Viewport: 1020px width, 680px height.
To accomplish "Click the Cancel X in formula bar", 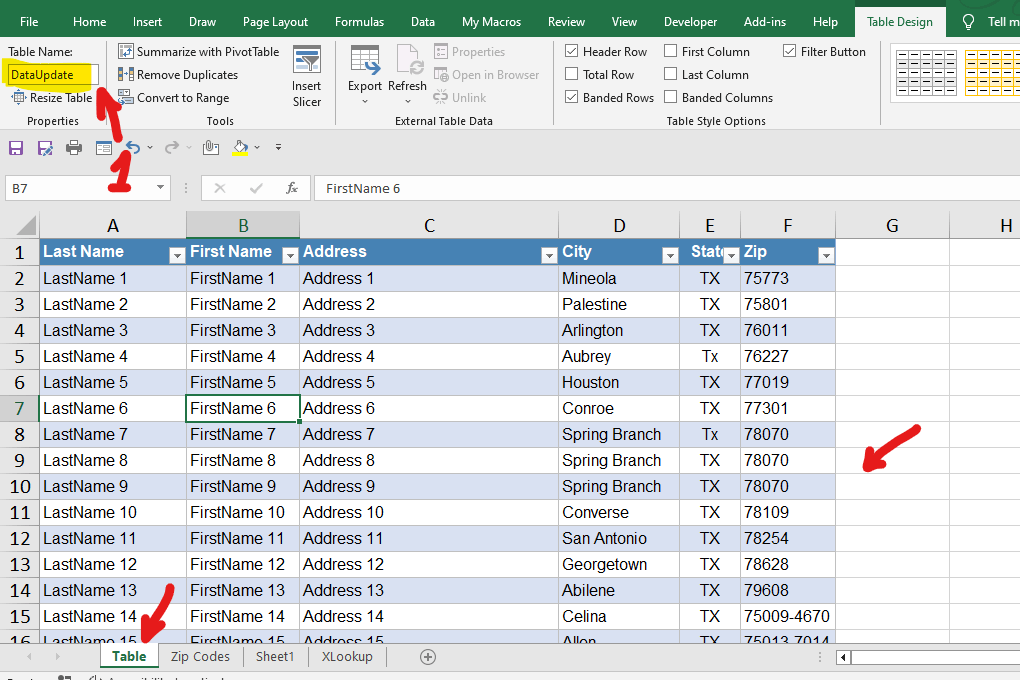I will 220,188.
